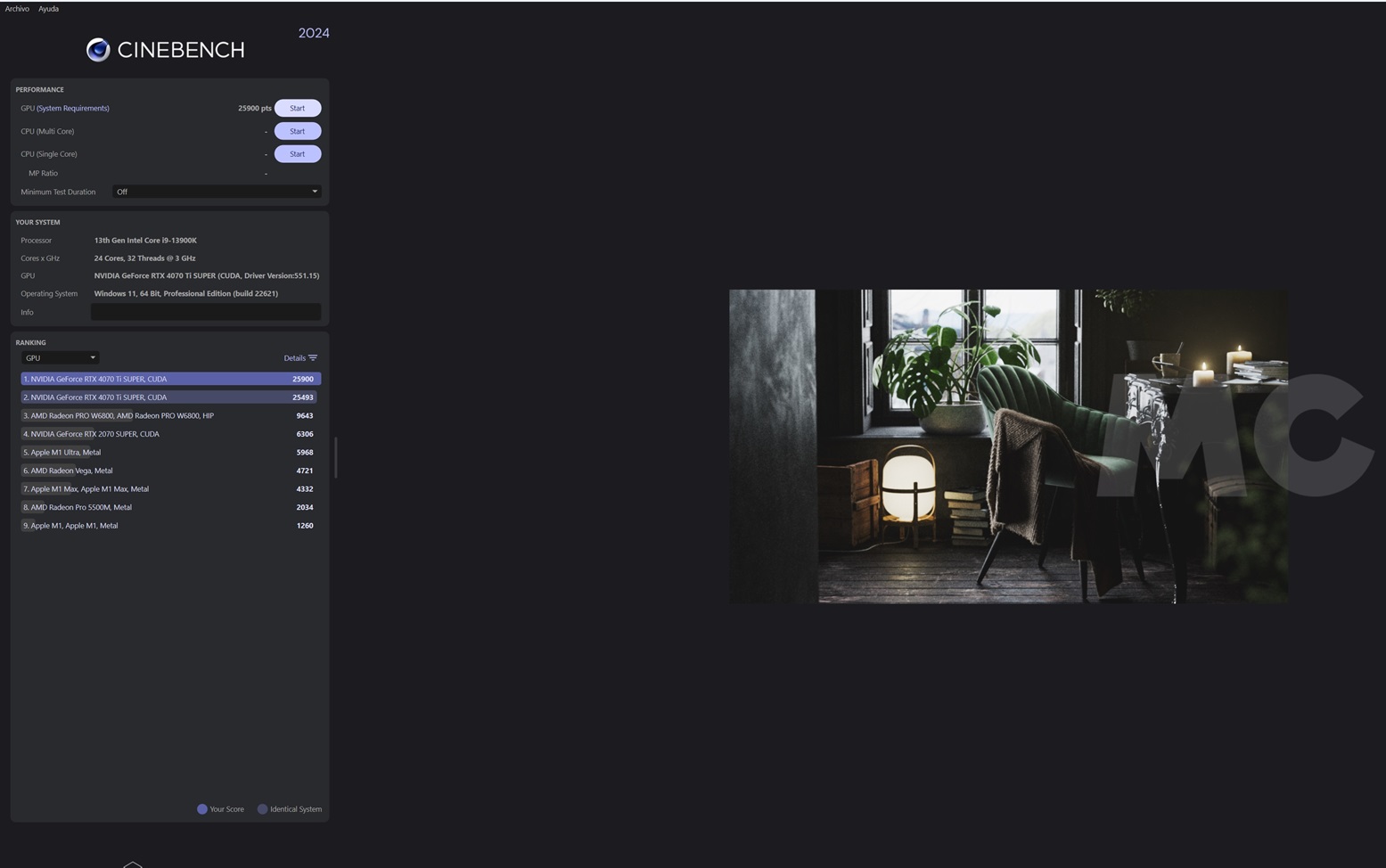Open the Archivo menu

(17, 9)
